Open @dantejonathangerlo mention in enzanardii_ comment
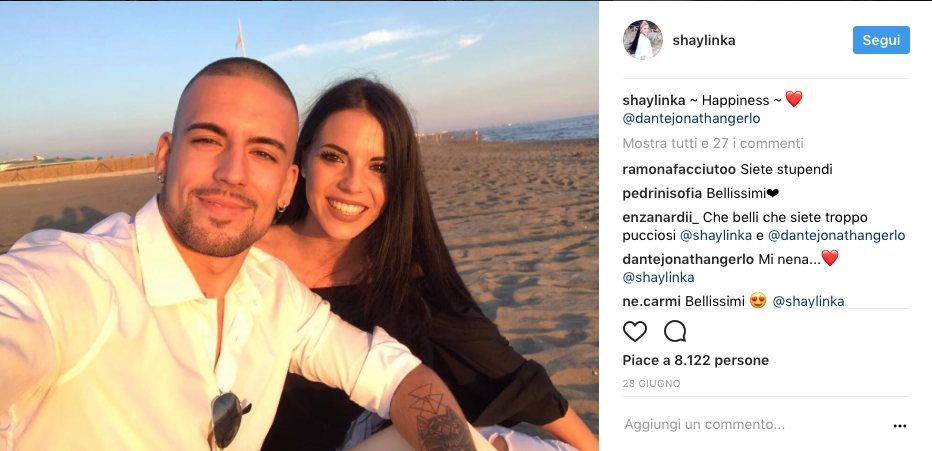The height and width of the screenshot is (451, 932). click(836, 236)
